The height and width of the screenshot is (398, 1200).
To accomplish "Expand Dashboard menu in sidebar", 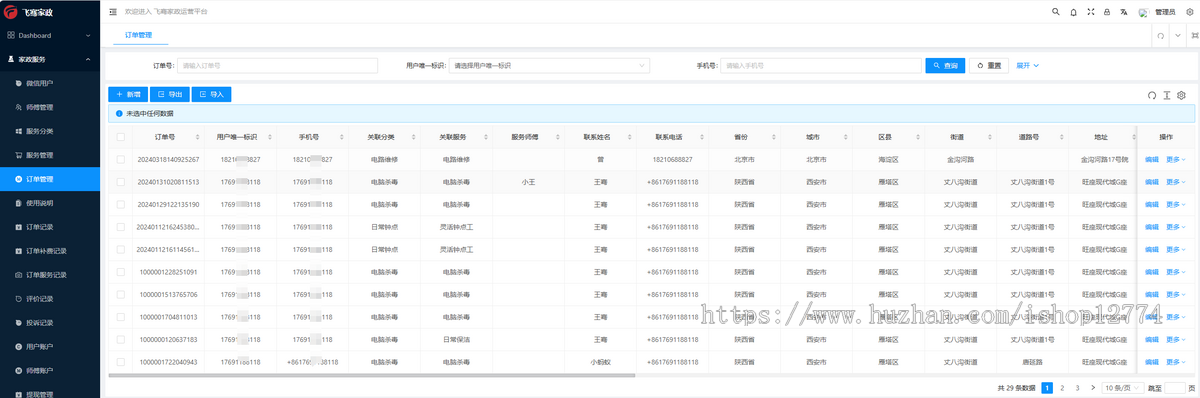I will [50, 35].
